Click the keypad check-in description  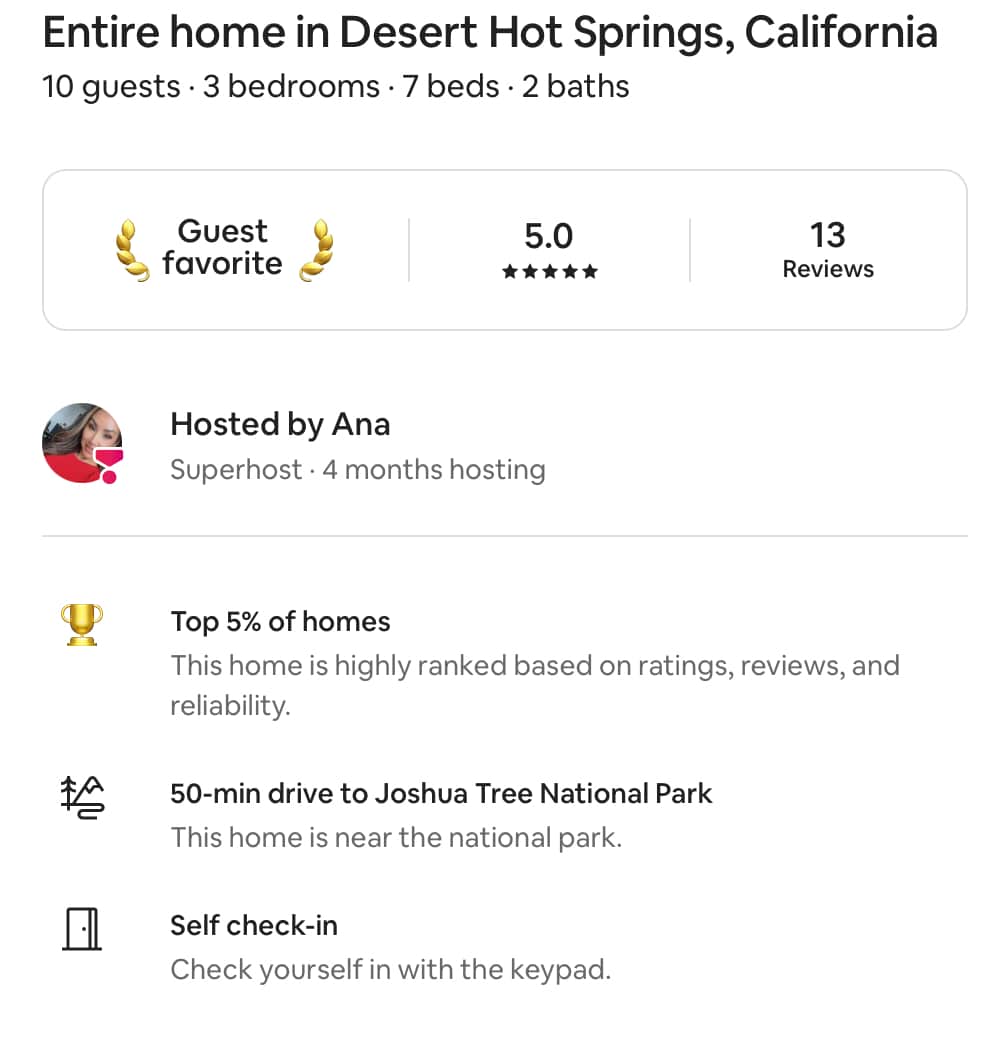(390, 970)
